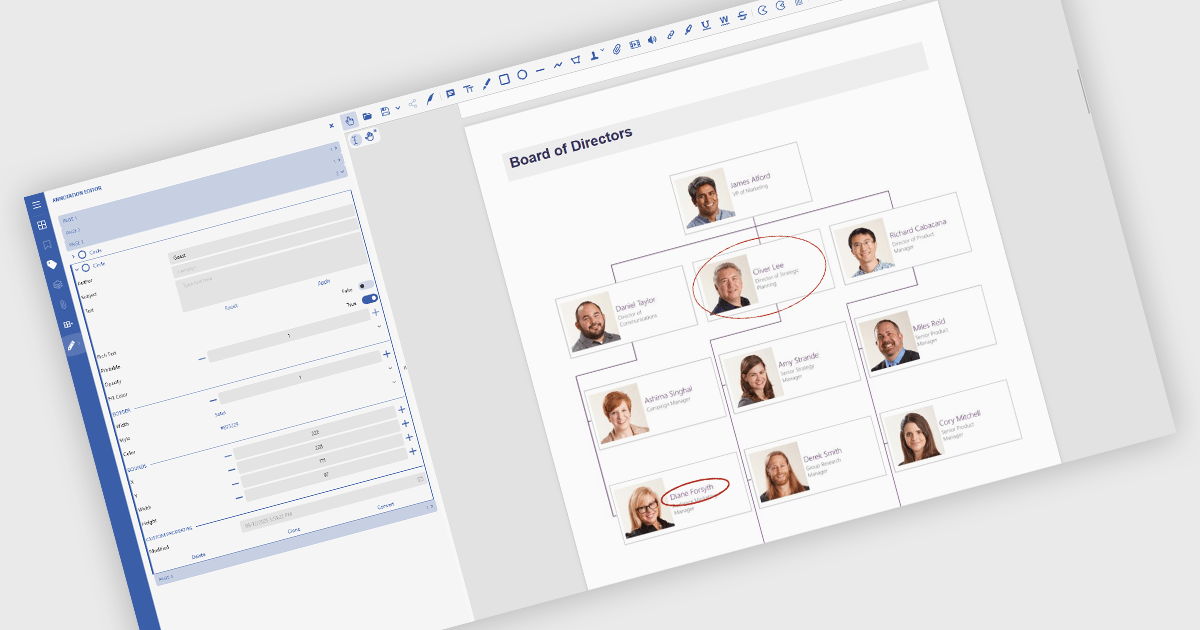The height and width of the screenshot is (630, 1200).
Task: Open the tags panel in sidebar
Action: (x=52, y=265)
